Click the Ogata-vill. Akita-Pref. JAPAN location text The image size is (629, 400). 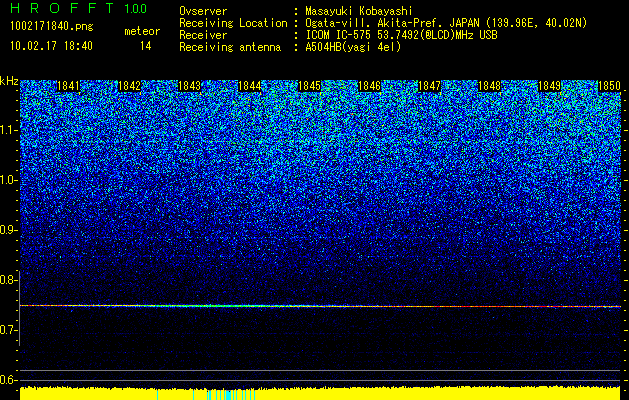click(446, 24)
